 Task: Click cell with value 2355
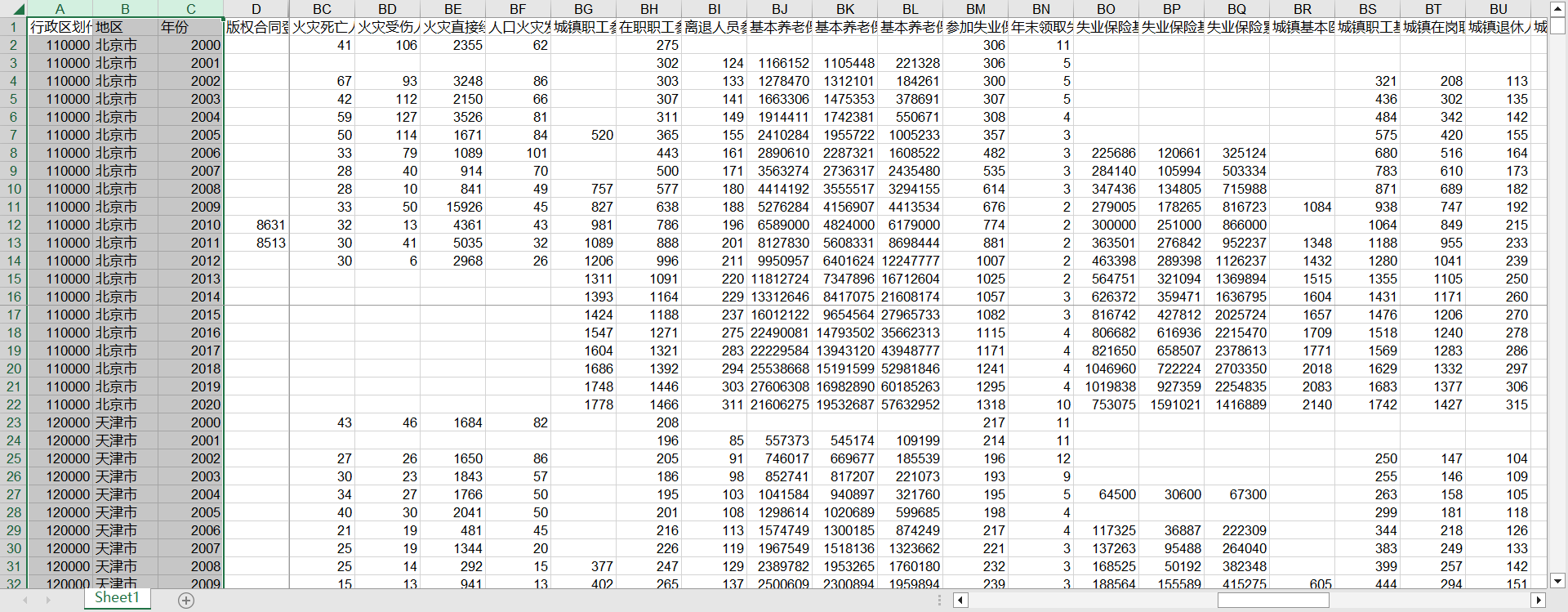452,45
